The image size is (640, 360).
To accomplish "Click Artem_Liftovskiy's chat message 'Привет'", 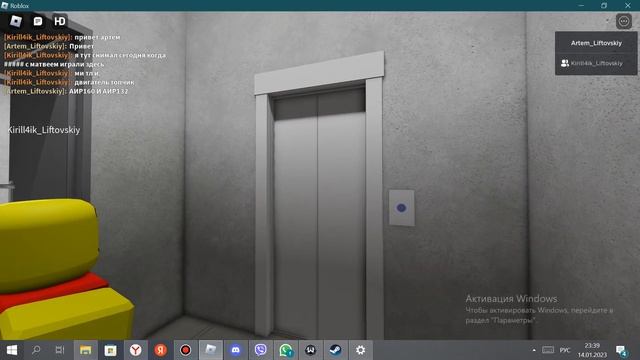I will pos(81,46).
